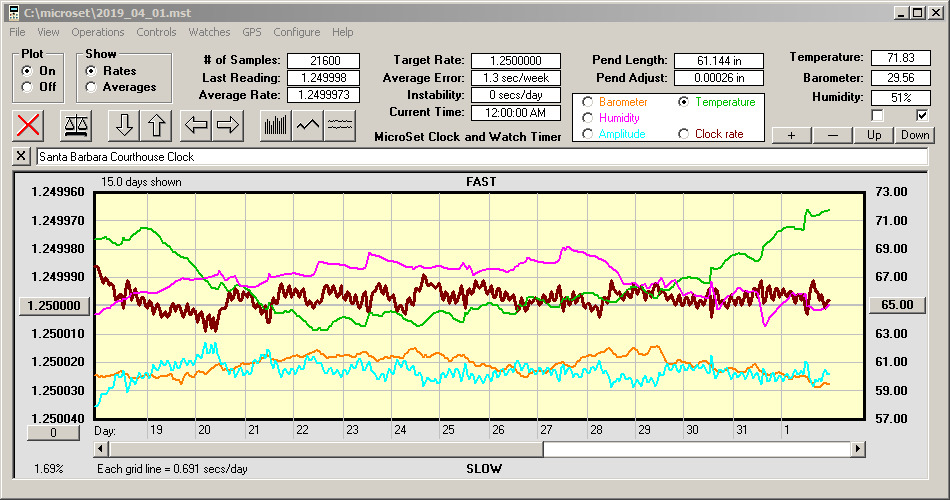Click the down arrow shift graph icon

124,125
